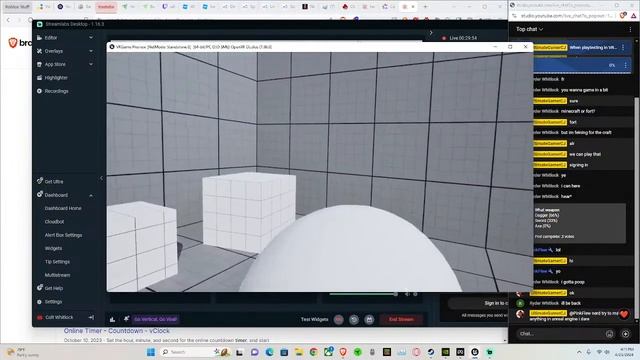The height and width of the screenshot is (360, 640).
Task: Open a new browser tab with plus button
Action: coord(425,7)
